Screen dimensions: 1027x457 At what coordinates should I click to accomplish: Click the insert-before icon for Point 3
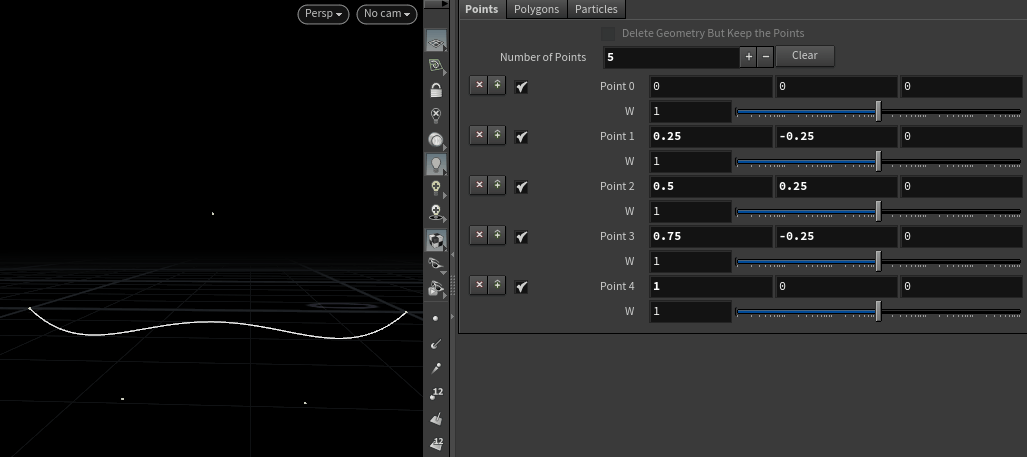(x=497, y=235)
